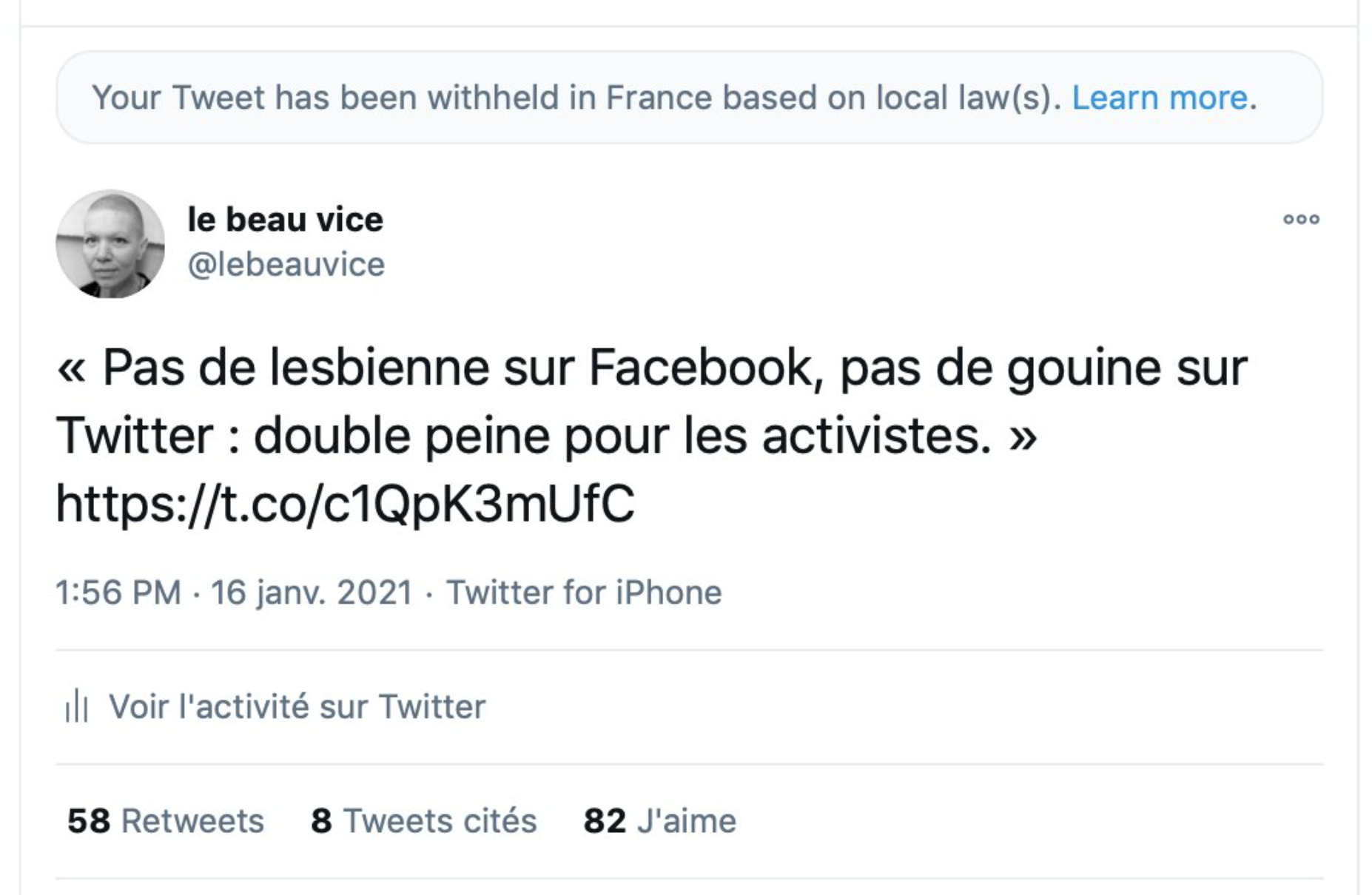Open the three-dot more options menu
Image resolution: width=1372 pixels, height=895 pixels.
[1301, 219]
